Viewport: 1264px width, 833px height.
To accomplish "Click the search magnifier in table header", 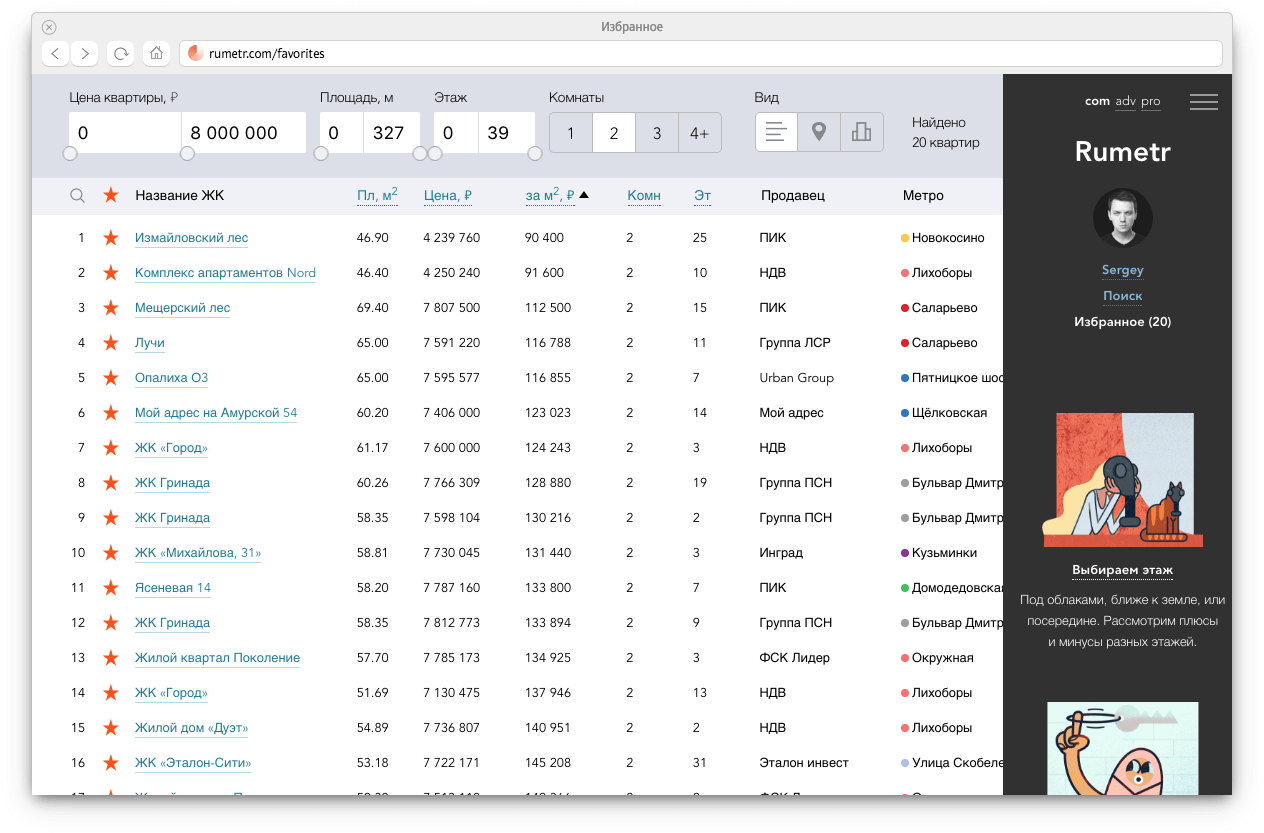I will 77,196.
